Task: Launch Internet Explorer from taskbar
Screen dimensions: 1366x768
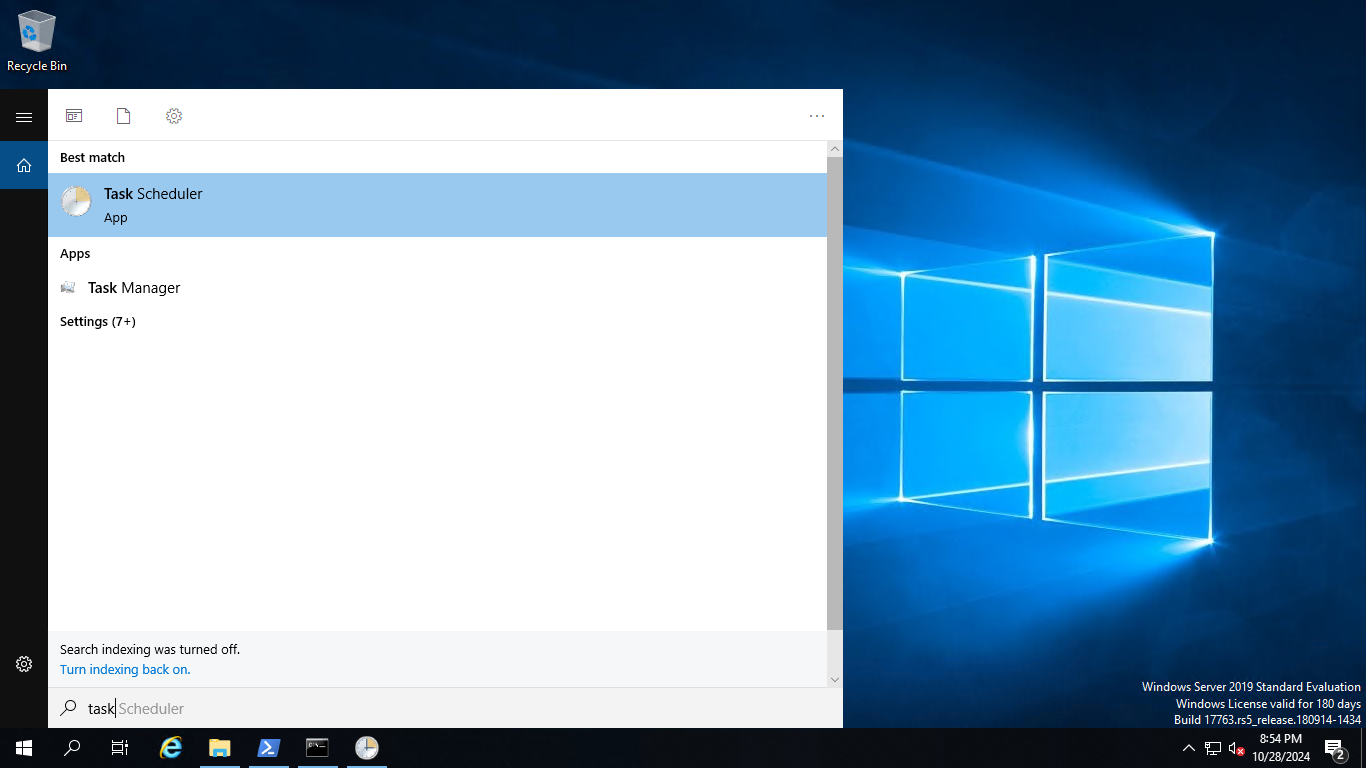Action: pyautogui.click(x=172, y=748)
